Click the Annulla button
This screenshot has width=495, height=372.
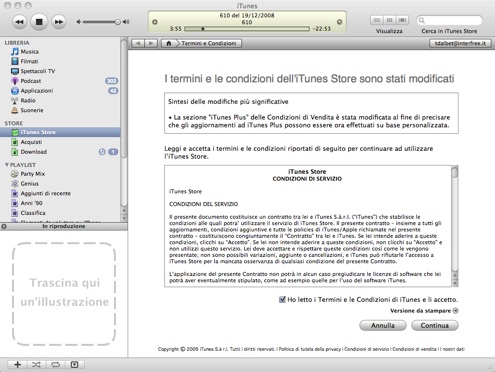[383, 326]
